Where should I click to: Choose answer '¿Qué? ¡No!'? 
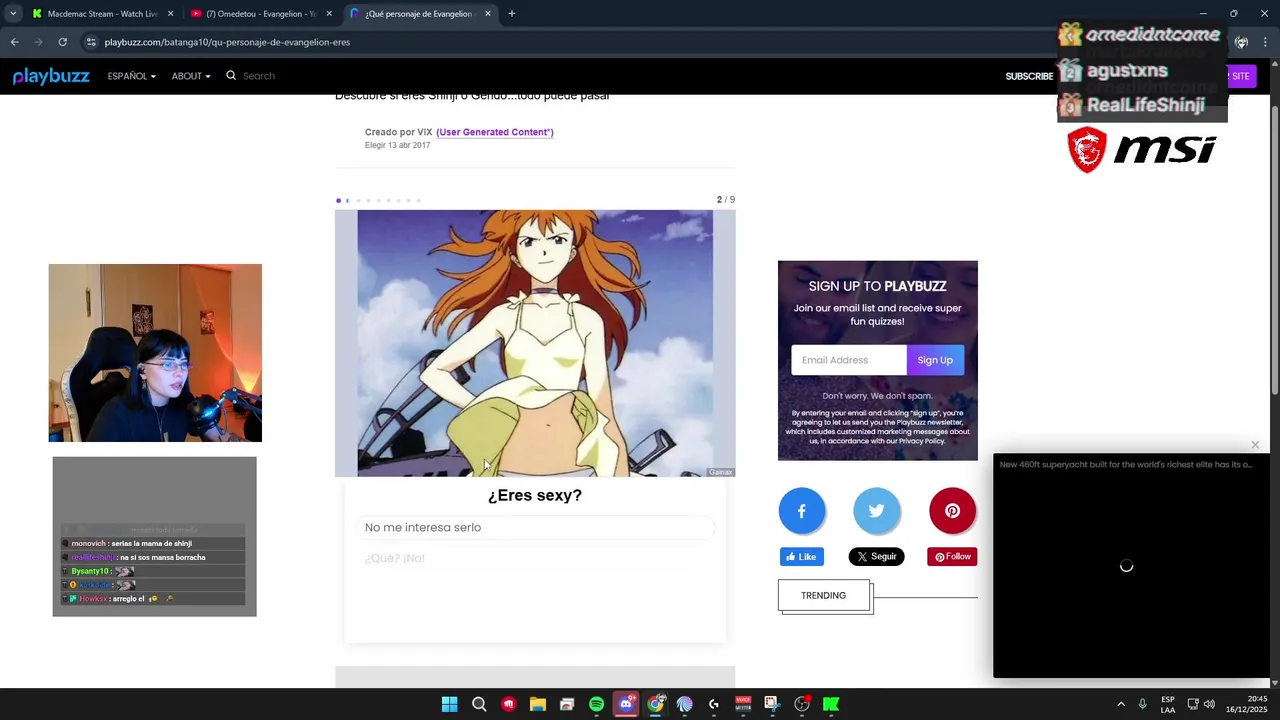535,558
